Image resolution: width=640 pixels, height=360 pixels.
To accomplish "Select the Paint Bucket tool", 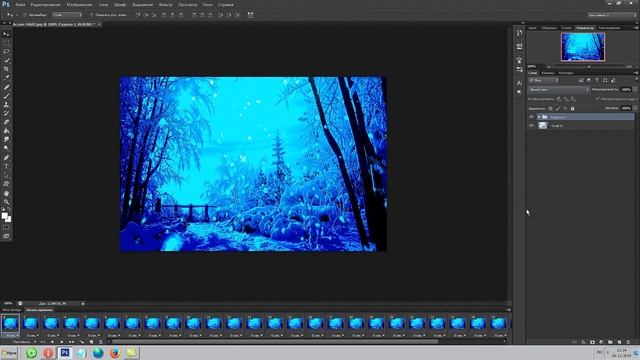I will click(6, 131).
